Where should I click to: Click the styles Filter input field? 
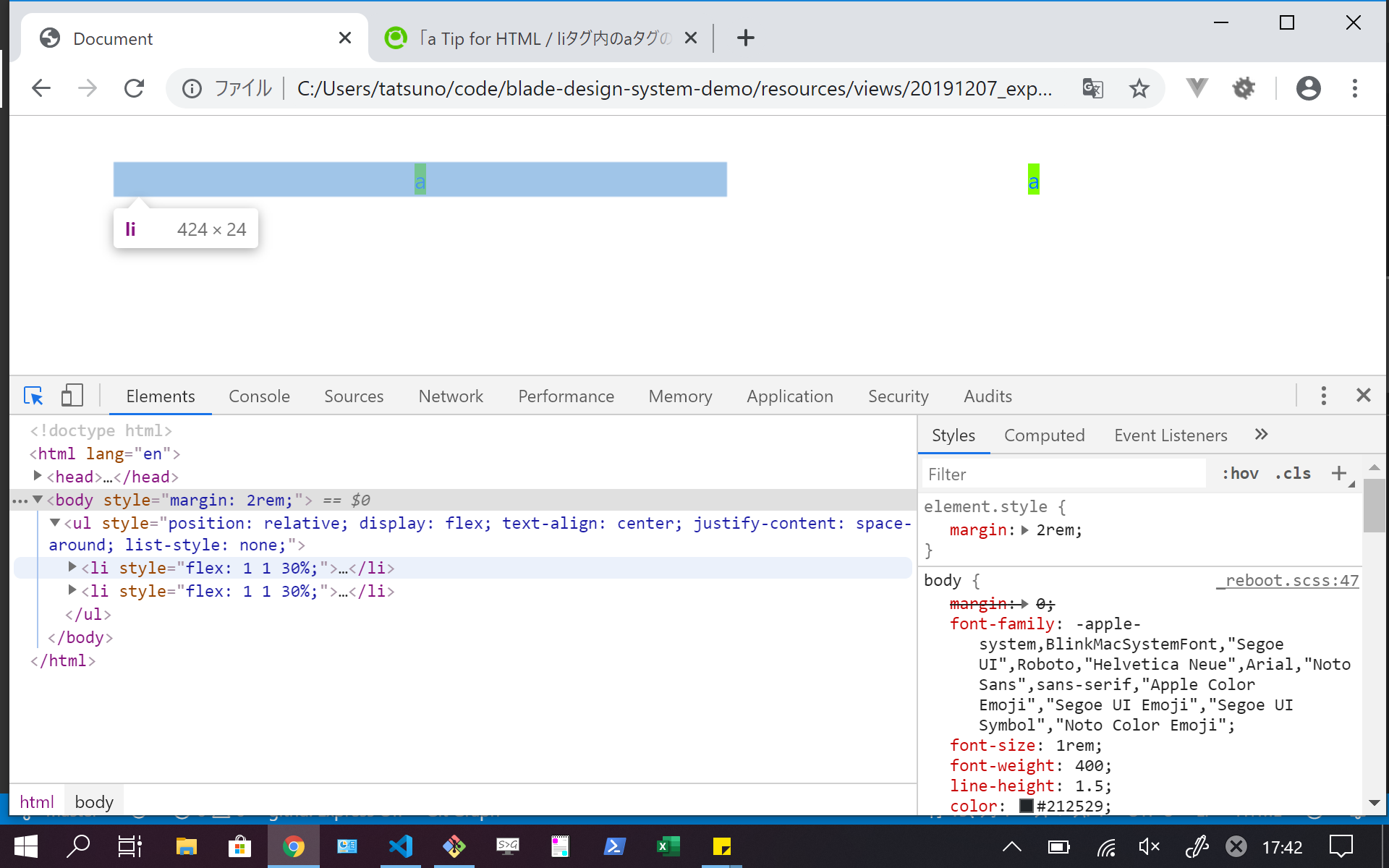[1063, 475]
